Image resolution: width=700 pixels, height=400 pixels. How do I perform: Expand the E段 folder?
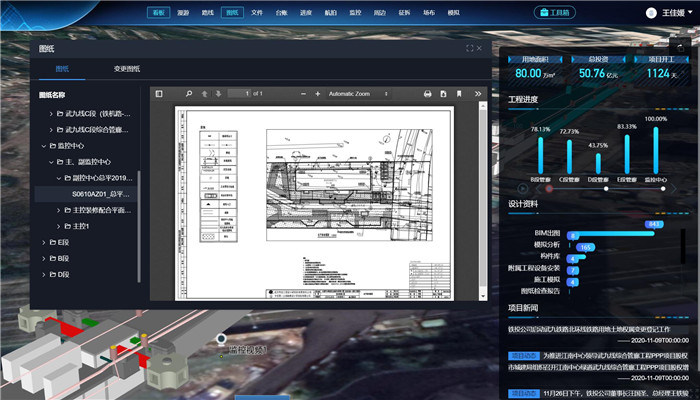(44, 242)
